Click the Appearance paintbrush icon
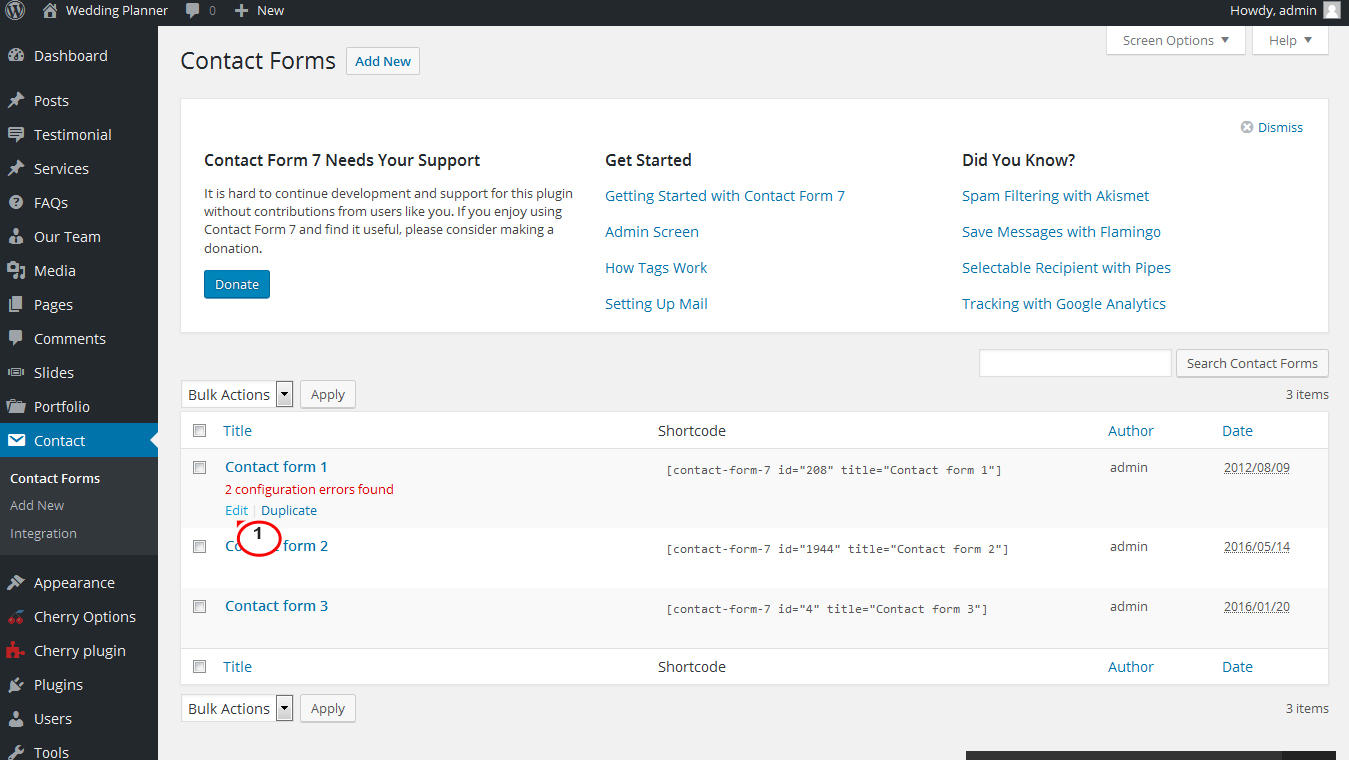The height and width of the screenshot is (760, 1349). point(16,583)
